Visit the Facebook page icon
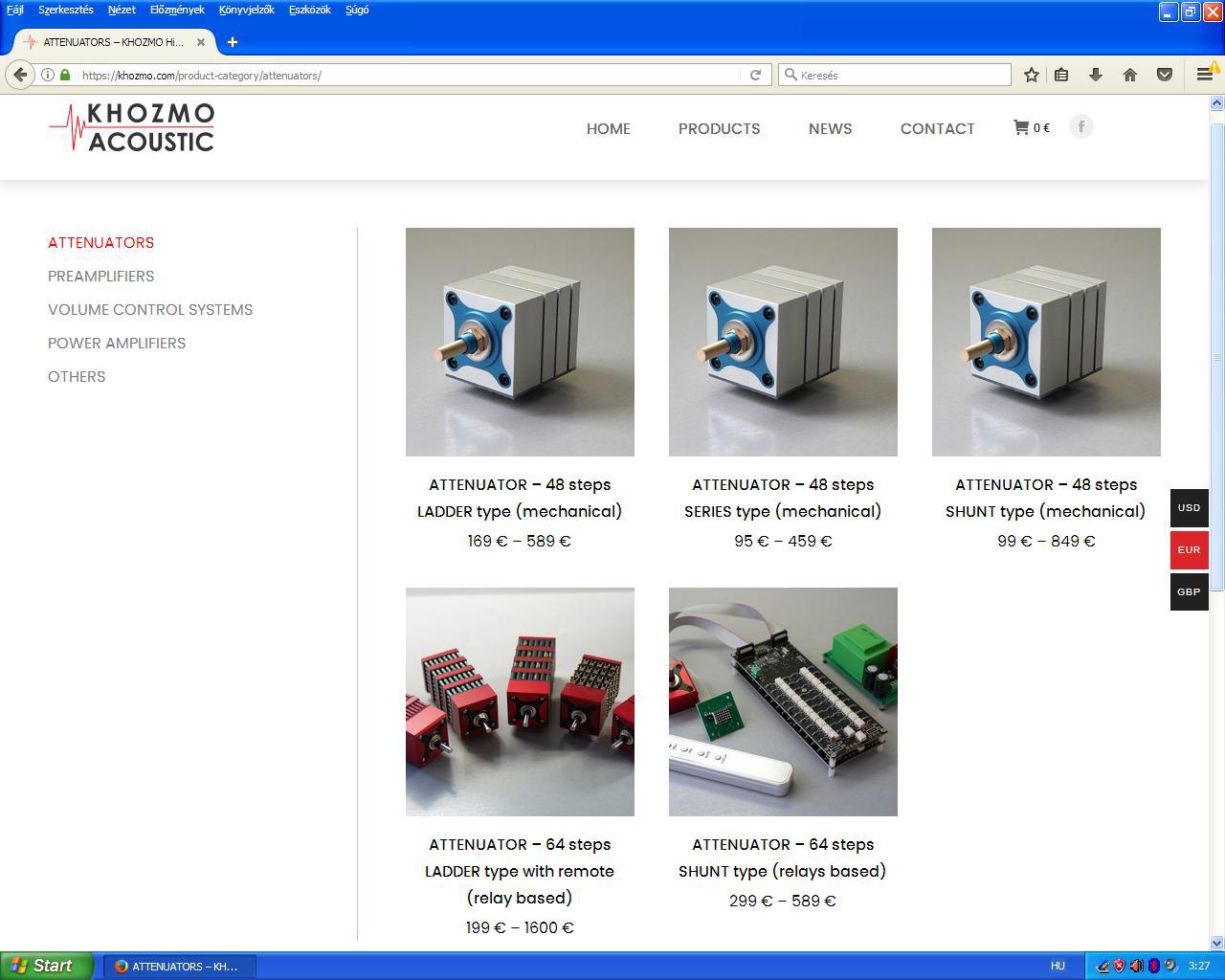Screen dimensions: 1225x980 tap(1081, 126)
